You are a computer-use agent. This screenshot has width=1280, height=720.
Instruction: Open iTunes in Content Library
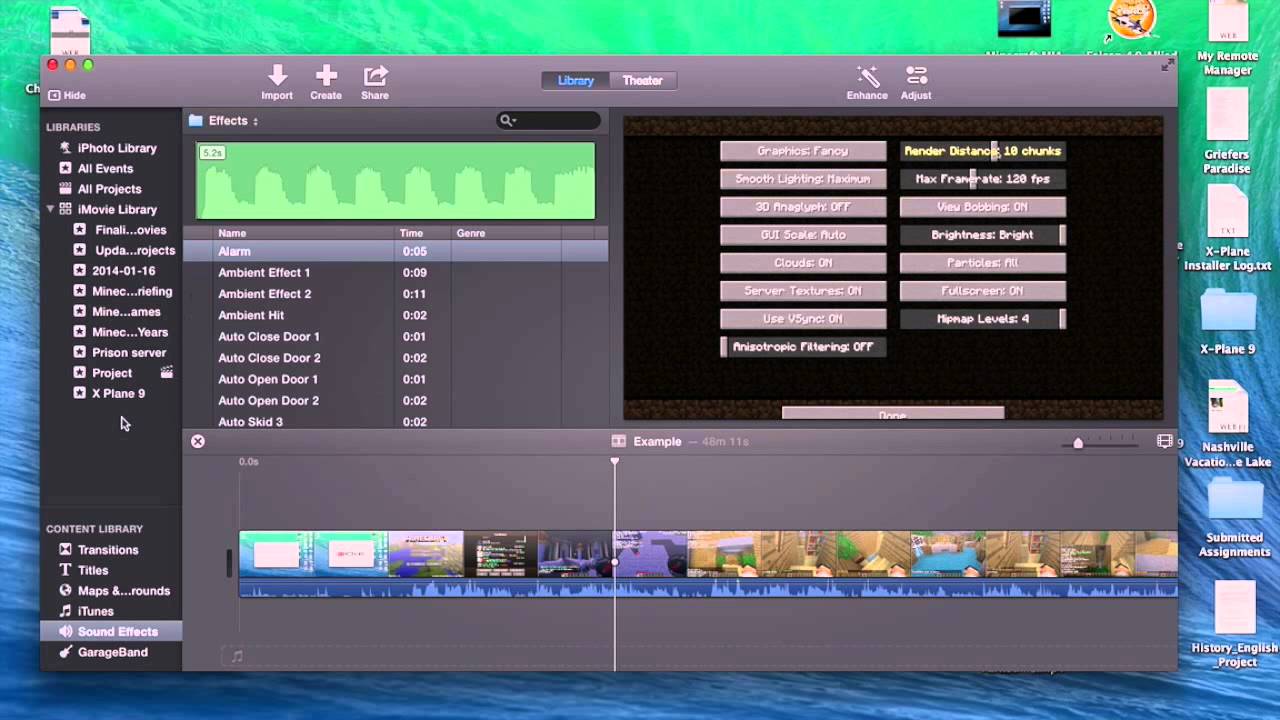click(x=96, y=611)
